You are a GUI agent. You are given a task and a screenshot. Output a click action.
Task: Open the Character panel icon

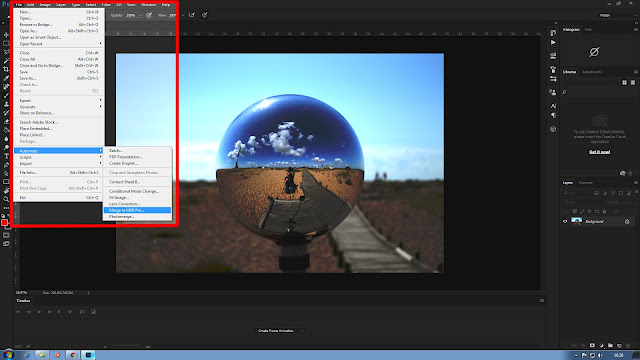point(553,106)
